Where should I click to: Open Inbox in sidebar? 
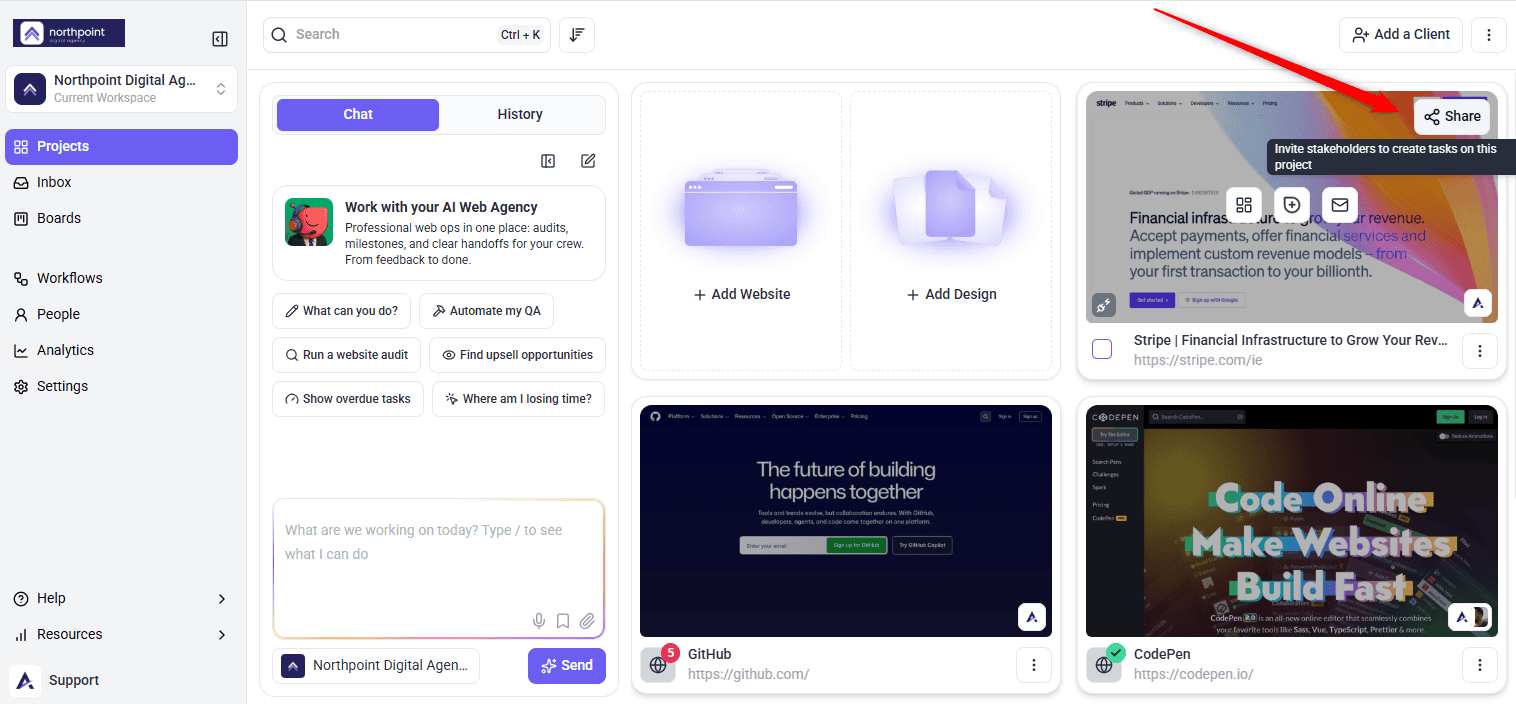point(121,182)
